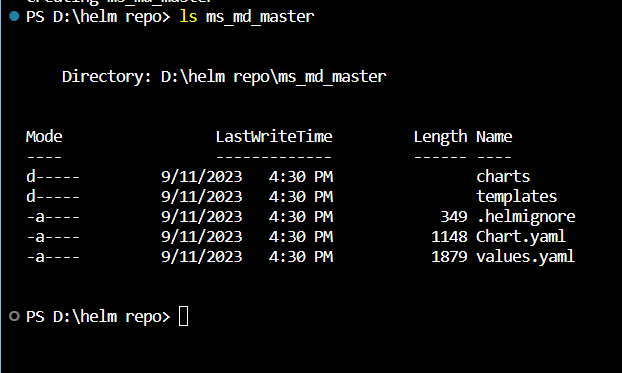Viewport: 622px width, 373px height.
Task: Click the blue command decoration dot
Action: pyautogui.click(x=14, y=16)
